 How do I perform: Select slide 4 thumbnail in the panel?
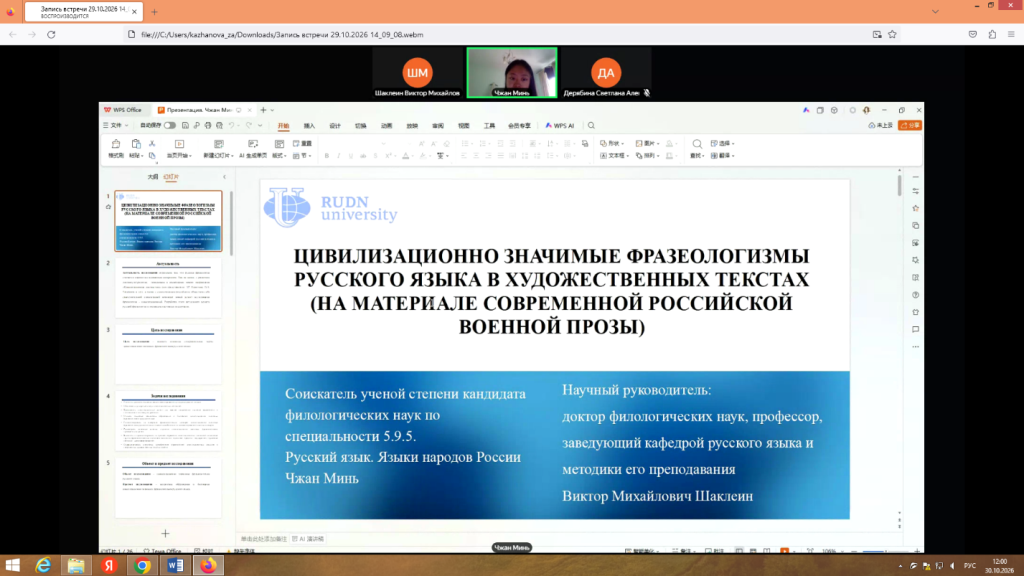point(168,421)
